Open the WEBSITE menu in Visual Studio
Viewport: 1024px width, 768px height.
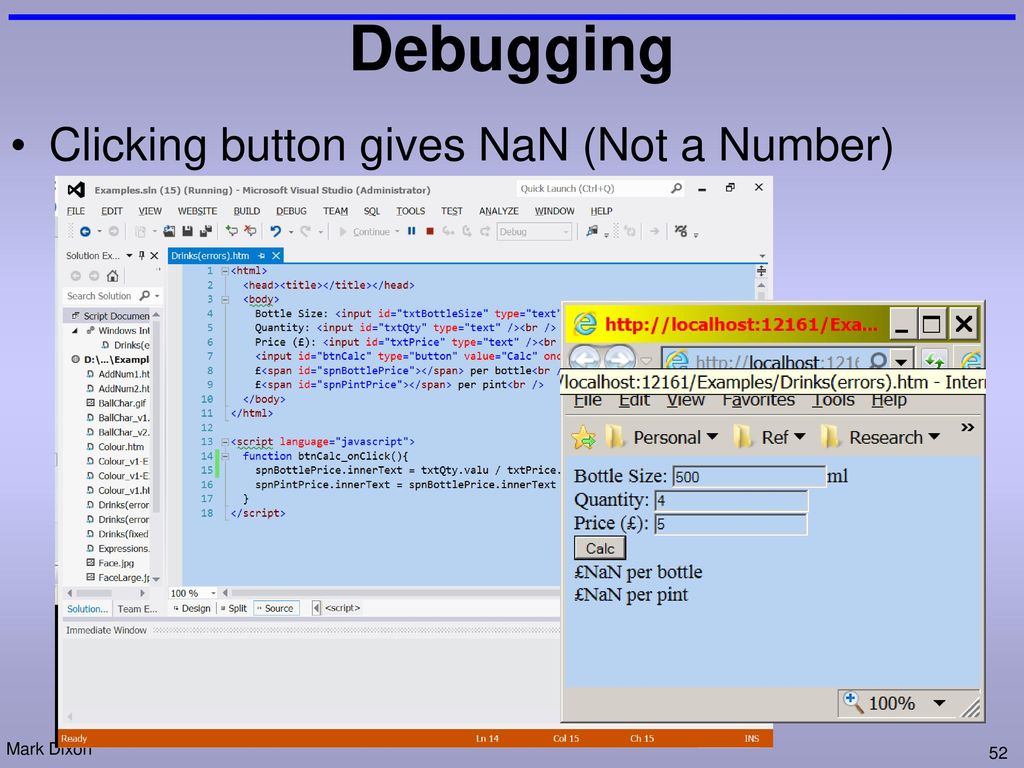click(197, 211)
